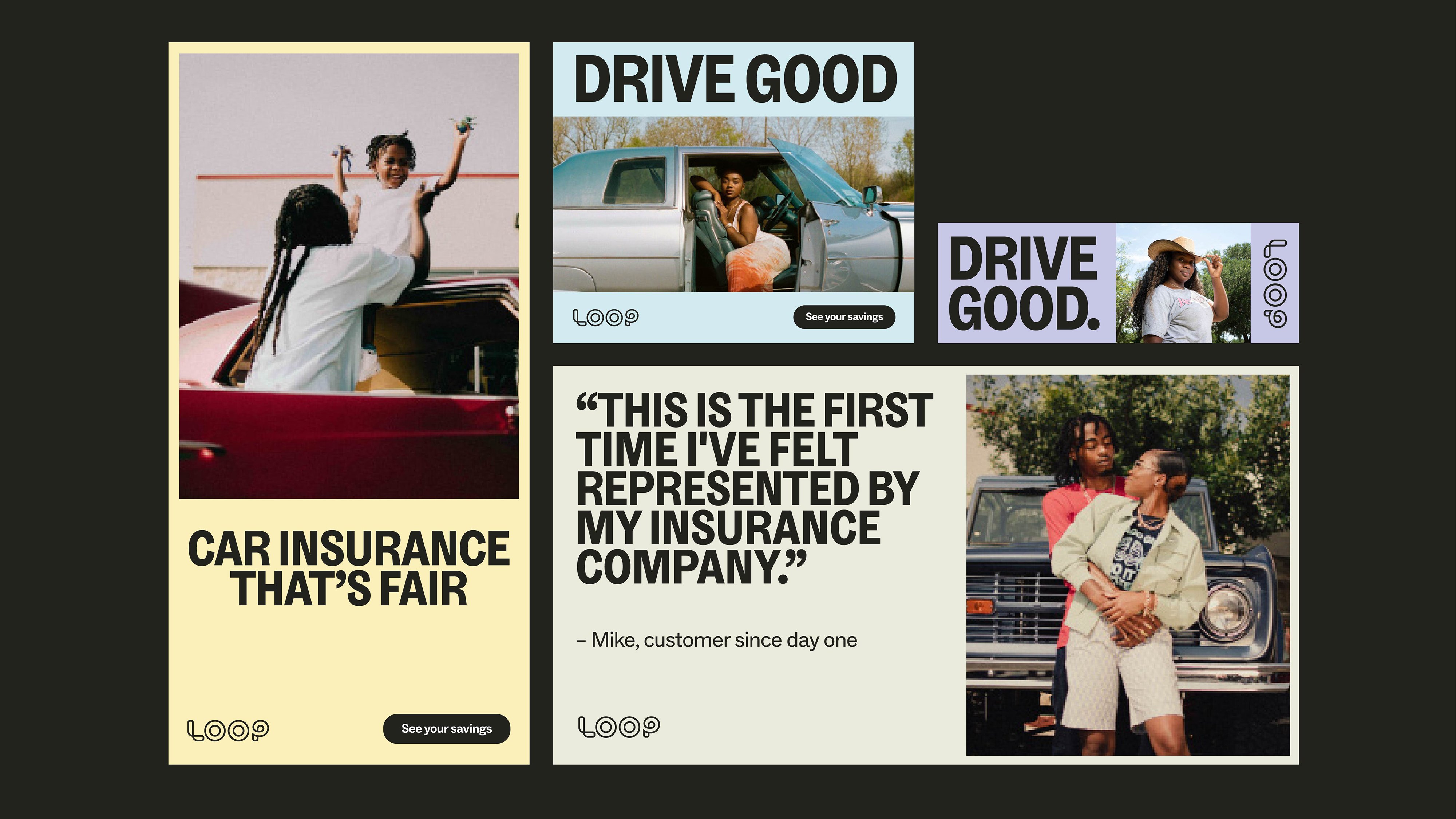
Task: Click the vertical Loop logo on purple banner
Action: tap(1275, 283)
